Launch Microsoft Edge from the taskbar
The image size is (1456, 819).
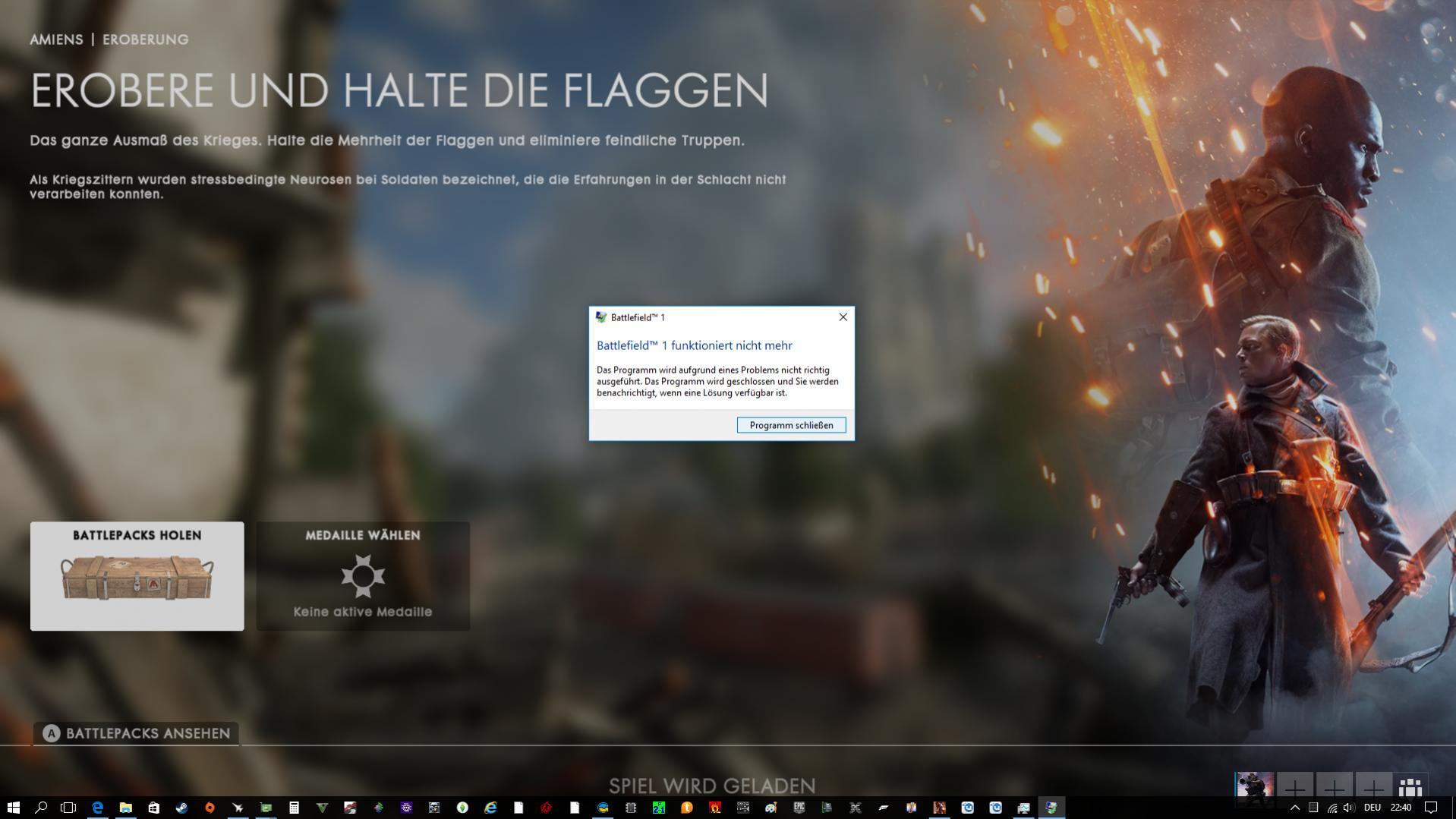tap(97, 808)
